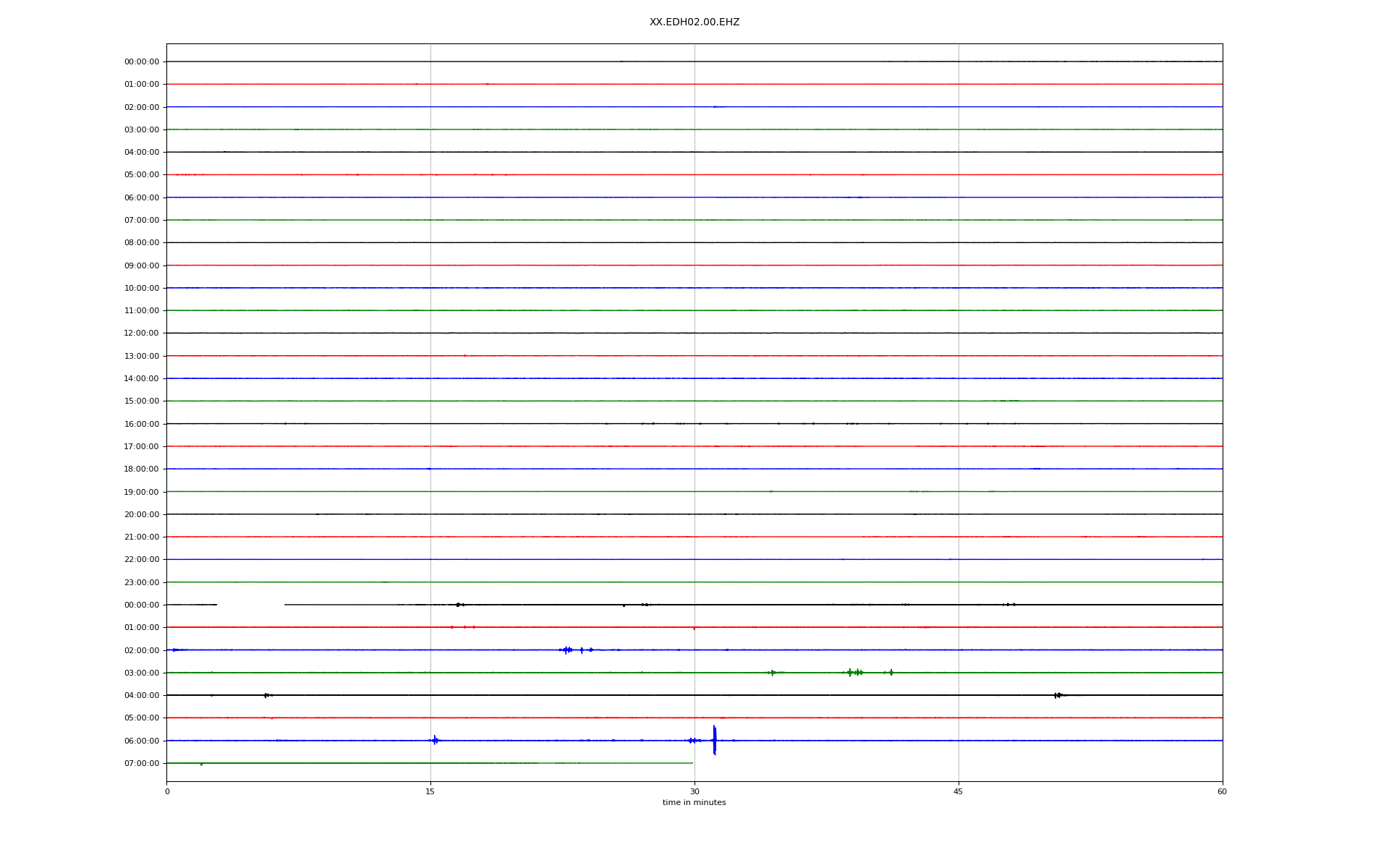
Task: Click the 23:00:00 row label
Action: click(141, 582)
